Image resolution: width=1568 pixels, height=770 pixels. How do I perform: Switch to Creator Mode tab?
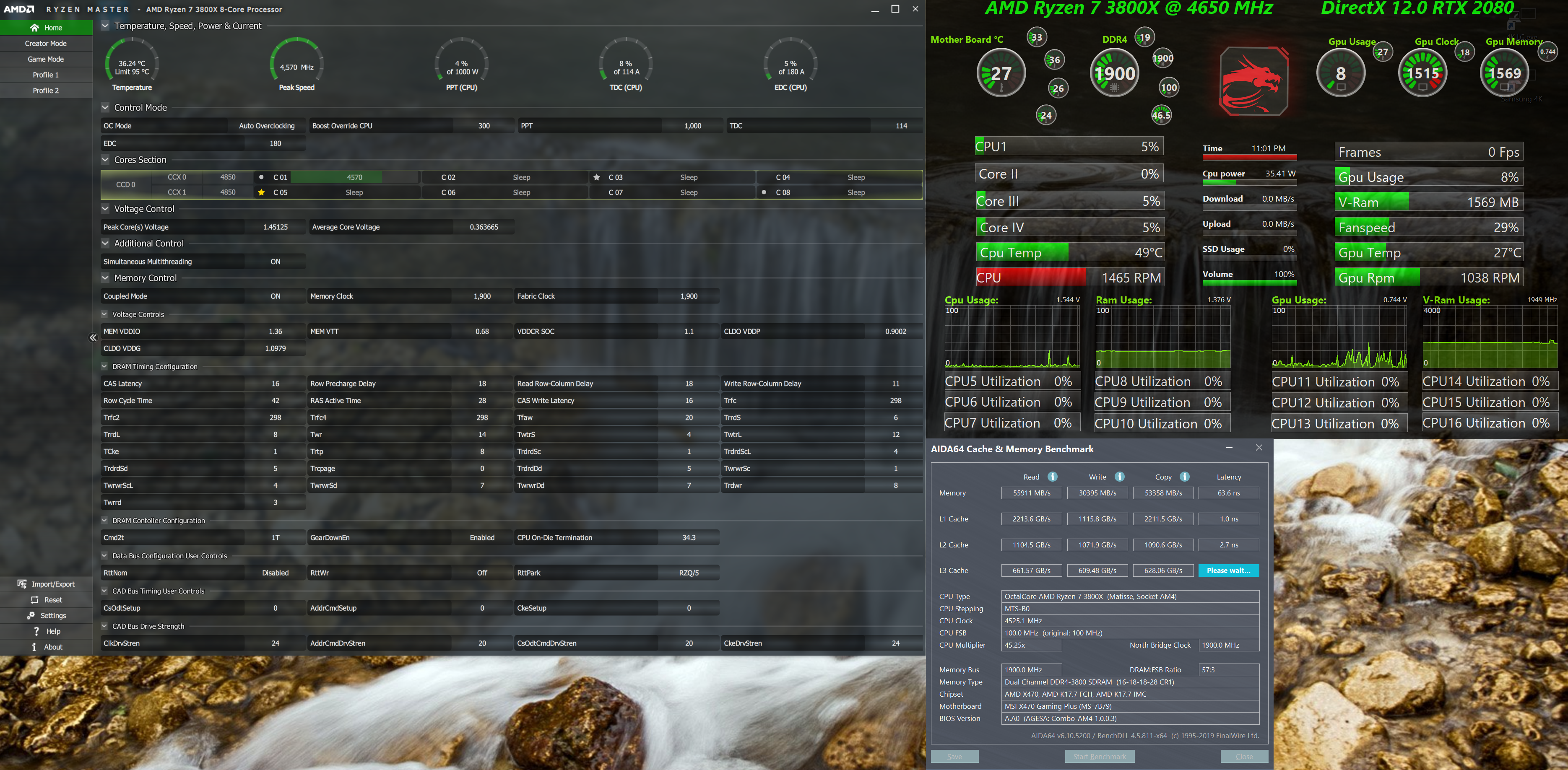tap(46, 43)
